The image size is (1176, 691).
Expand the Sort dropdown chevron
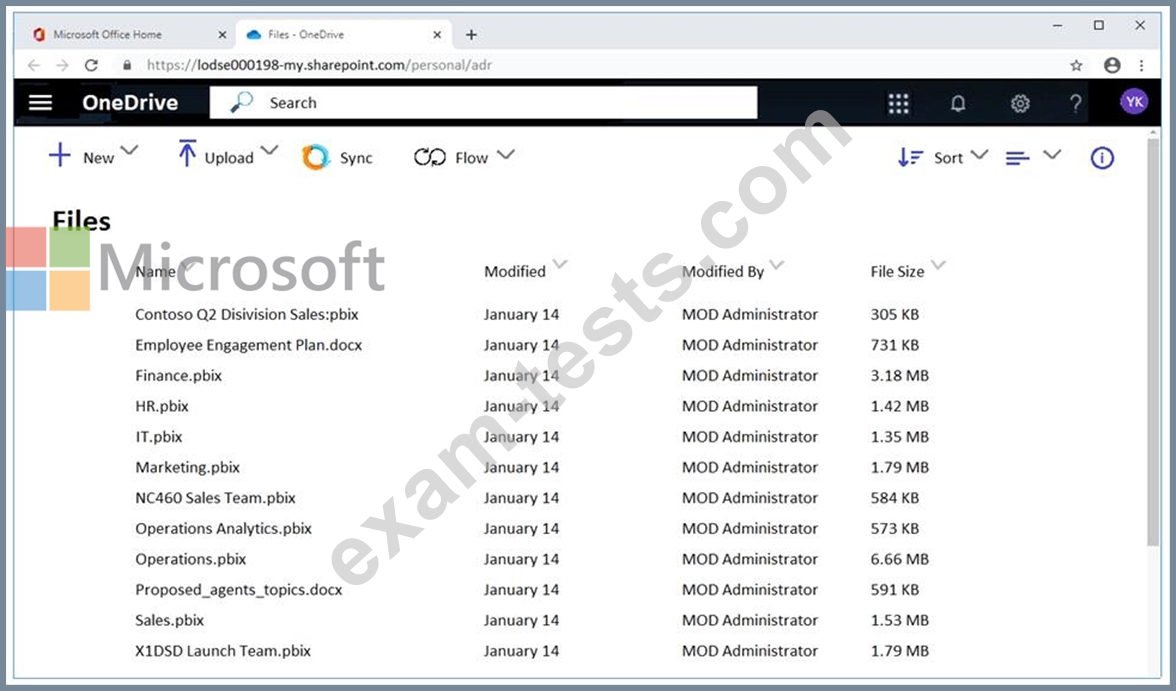tap(979, 155)
